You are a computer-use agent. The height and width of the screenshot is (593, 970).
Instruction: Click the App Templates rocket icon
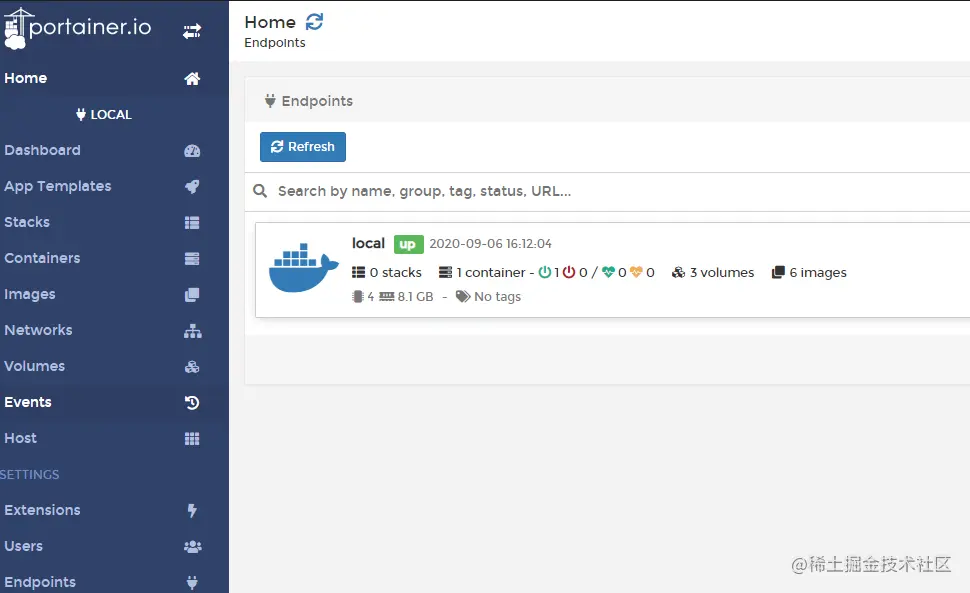pyautogui.click(x=192, y=186)
